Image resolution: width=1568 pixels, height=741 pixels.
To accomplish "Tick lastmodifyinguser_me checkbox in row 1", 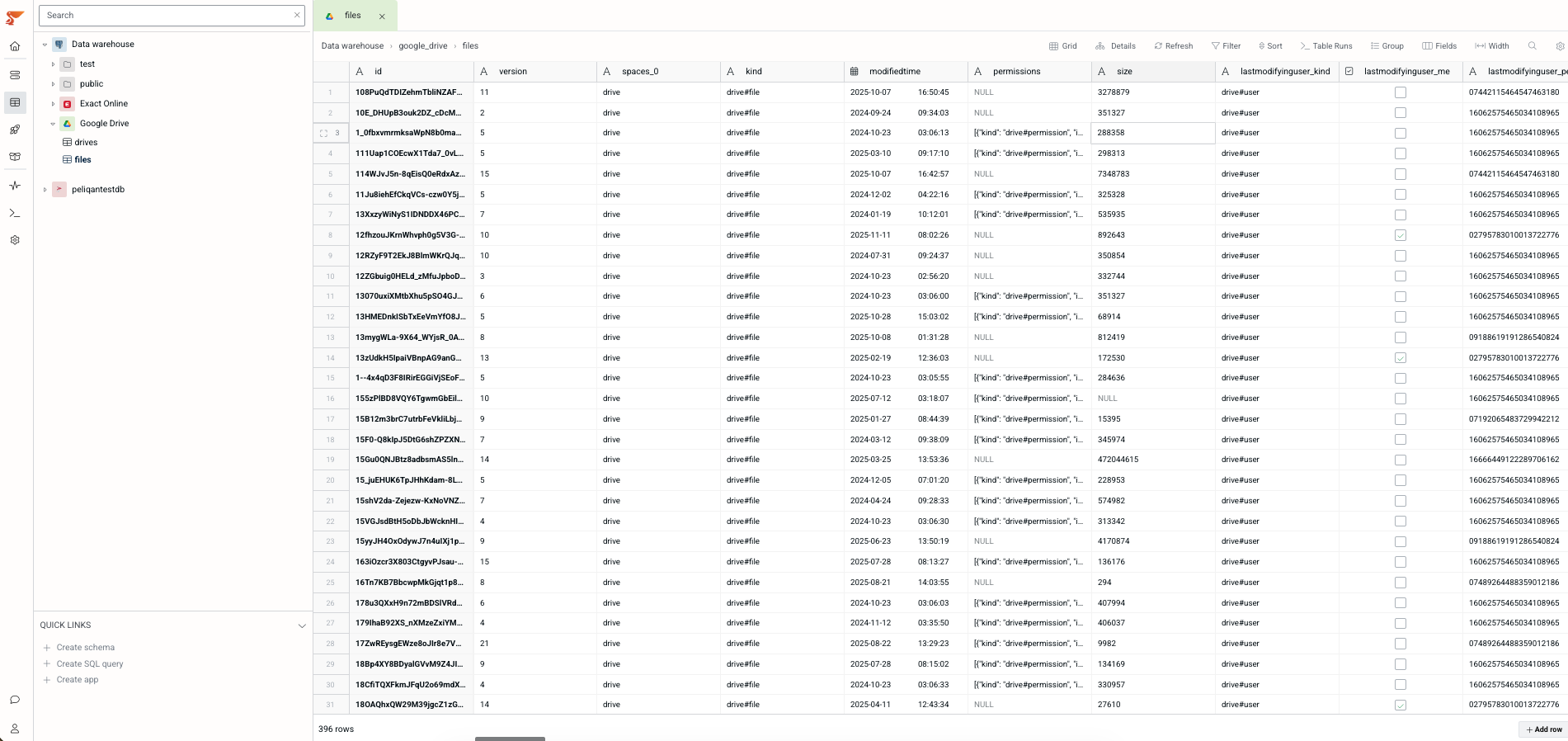I will click(x=1401, y=92).
